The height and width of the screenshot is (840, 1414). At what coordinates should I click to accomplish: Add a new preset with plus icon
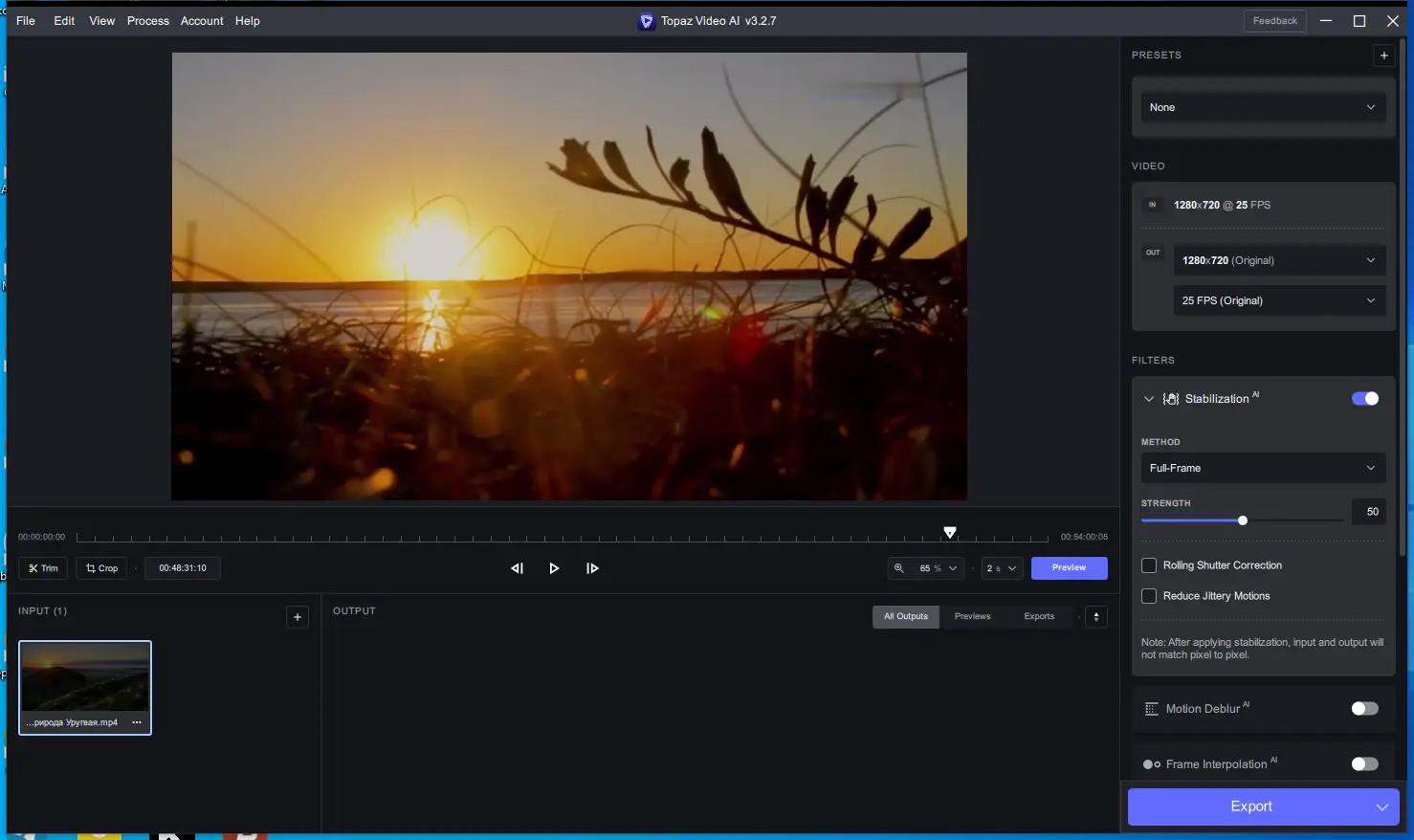[x=1383, y=55]
